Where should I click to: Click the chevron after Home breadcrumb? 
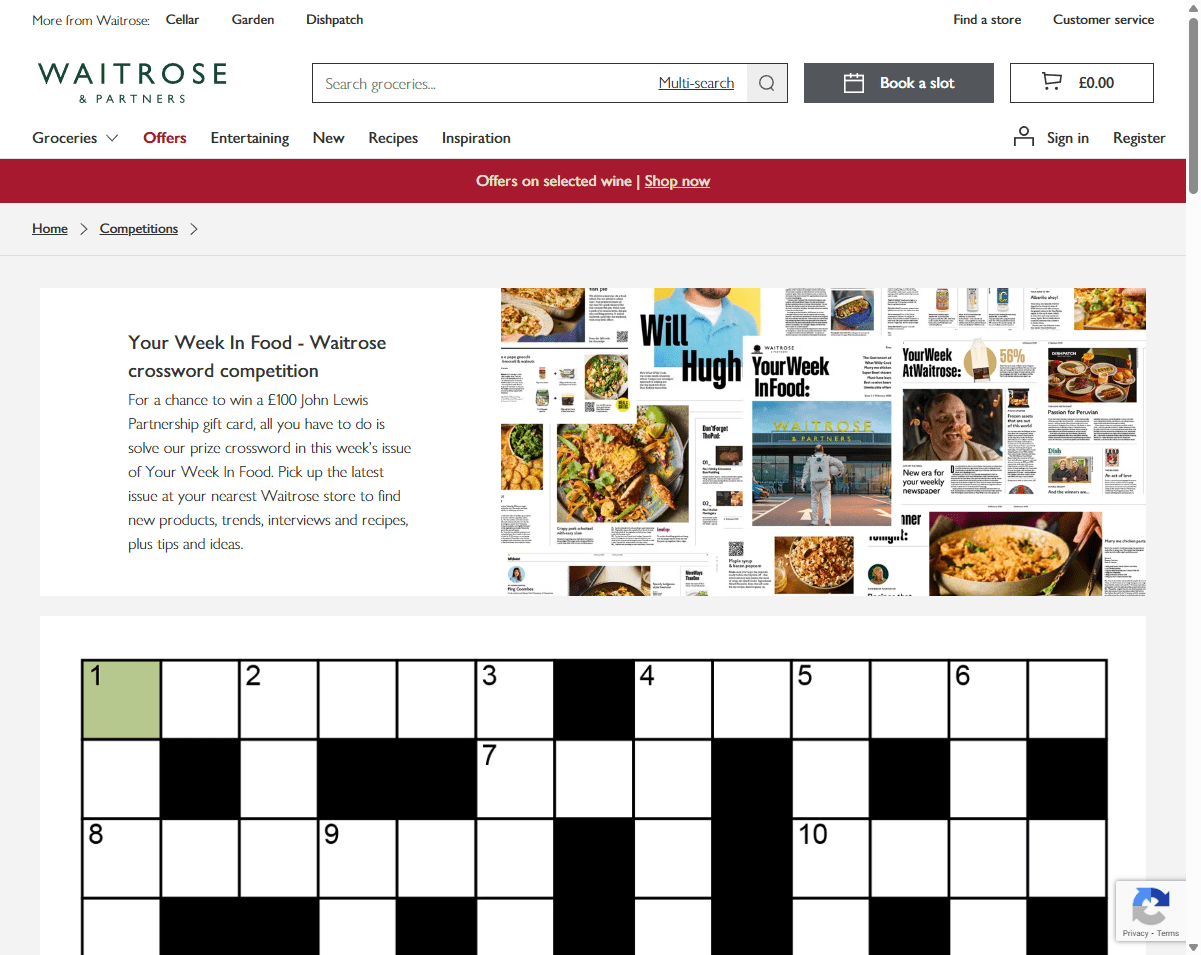coord(84,229)
